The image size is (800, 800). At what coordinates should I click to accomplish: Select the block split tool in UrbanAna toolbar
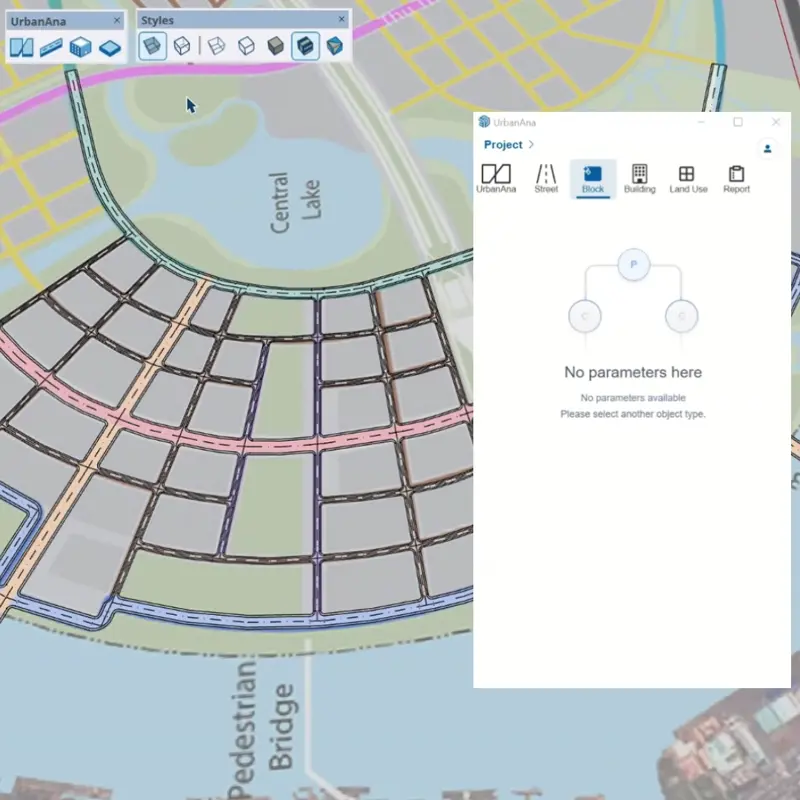point(20,44)
